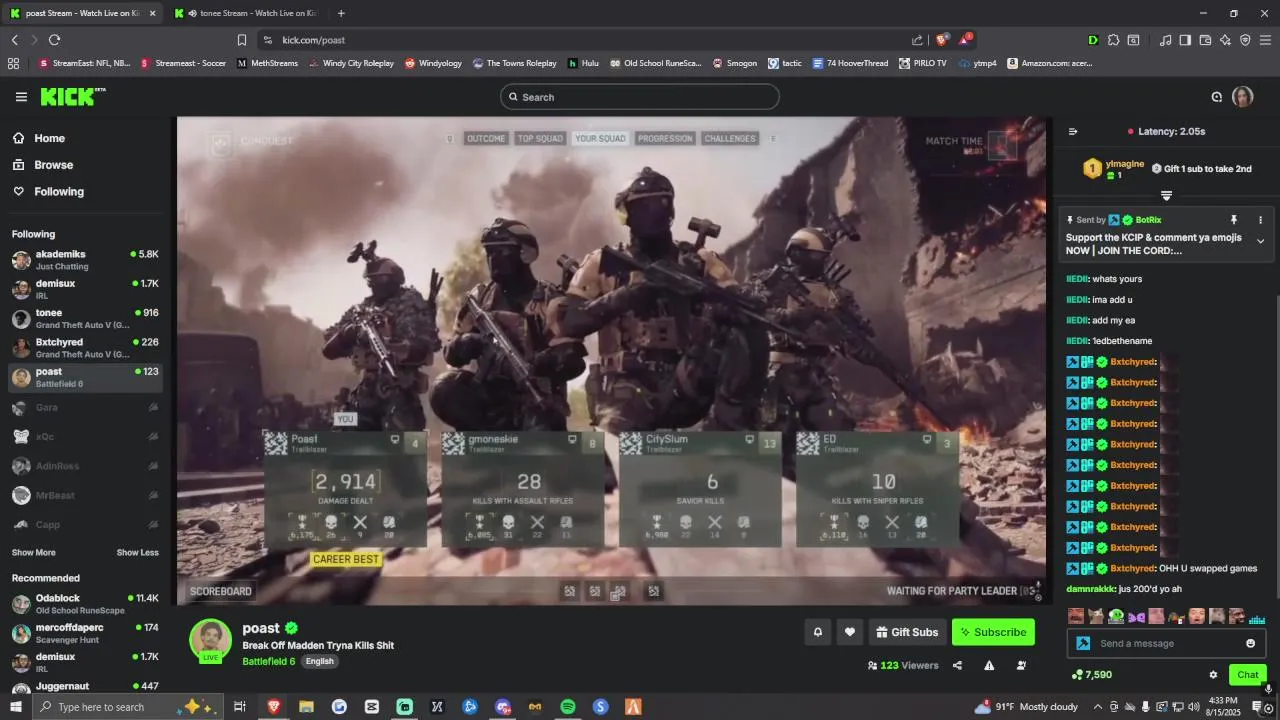Open the browser extensions puzzle icon

(1113, 40)
